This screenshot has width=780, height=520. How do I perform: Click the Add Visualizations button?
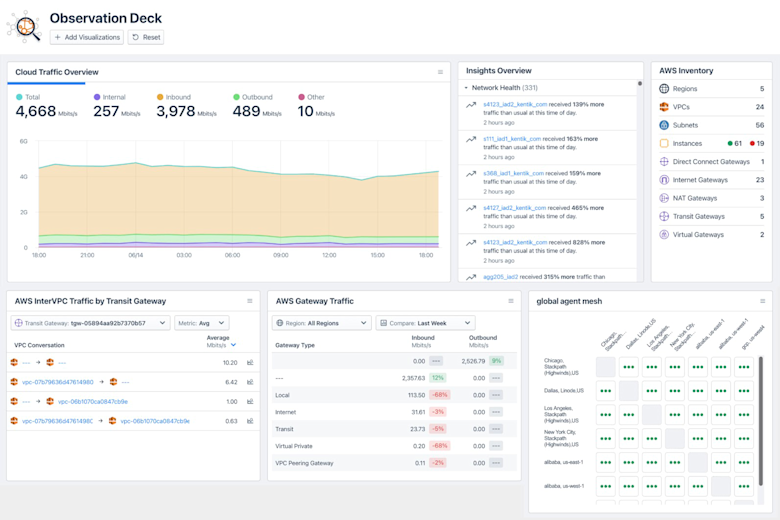[87, 37]
